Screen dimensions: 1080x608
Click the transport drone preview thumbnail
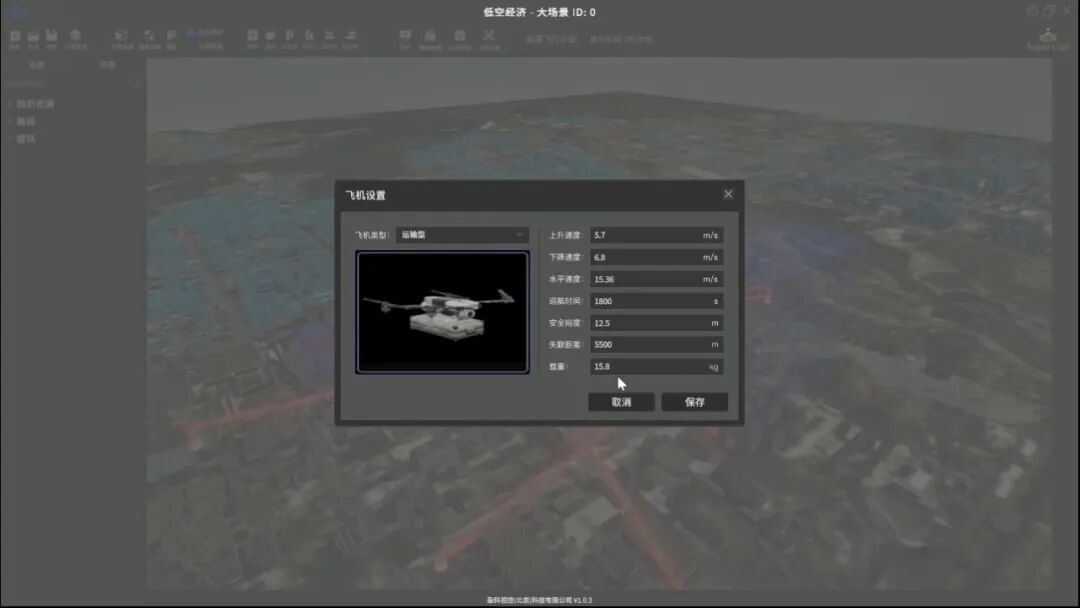coord(442,311)
